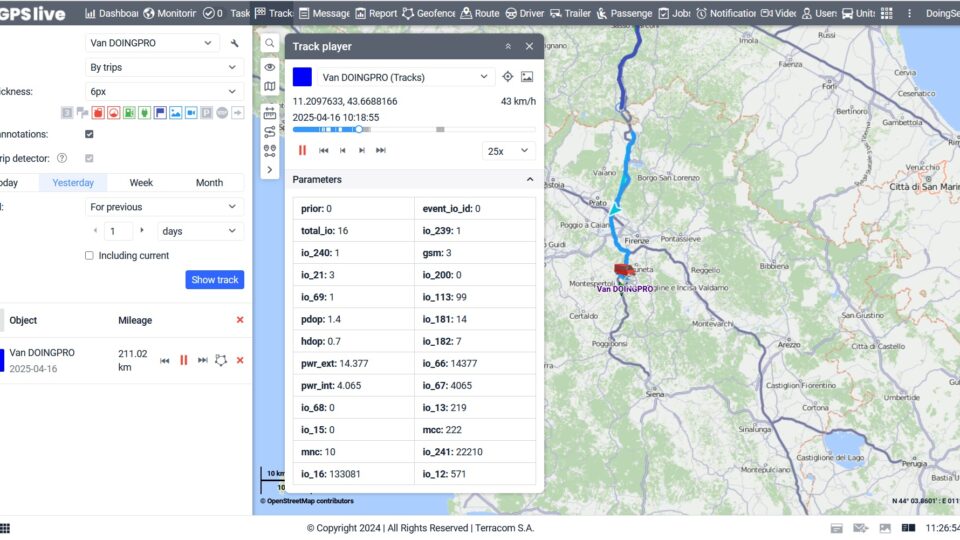Screen dimensions: 960x540
Task: Center map on the tracked unit
Action: tap(507, 77)
